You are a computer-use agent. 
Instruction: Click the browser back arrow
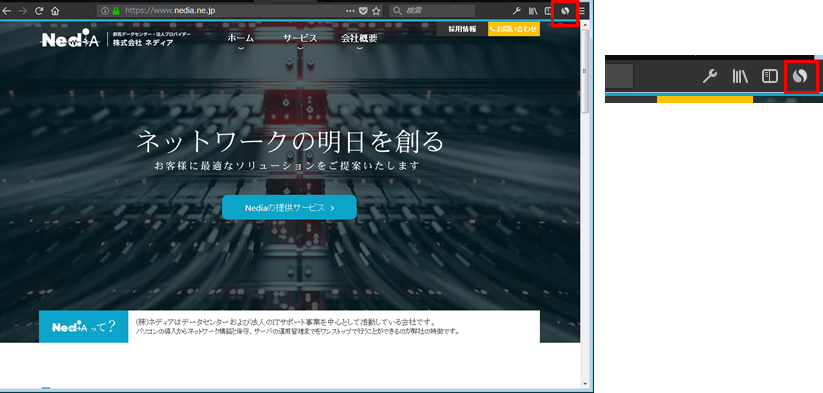[7, 10]
